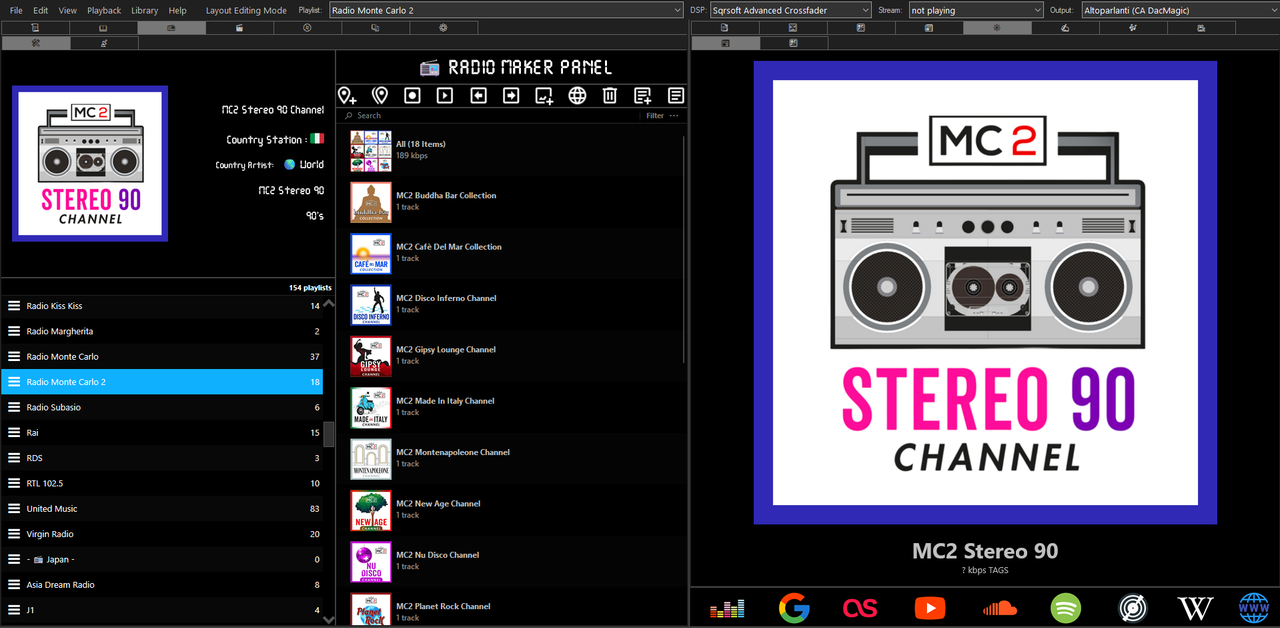Open the File menu

16,10
